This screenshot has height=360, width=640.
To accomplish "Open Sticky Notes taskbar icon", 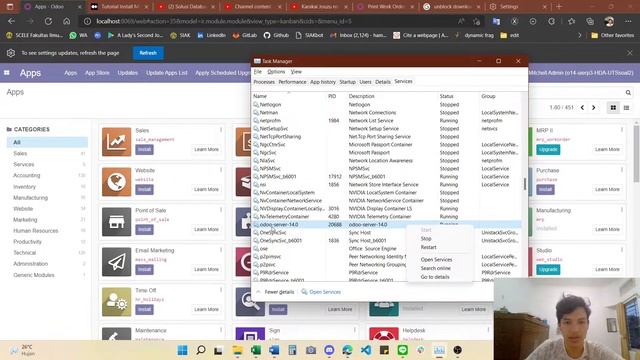I will pos(384,350).
